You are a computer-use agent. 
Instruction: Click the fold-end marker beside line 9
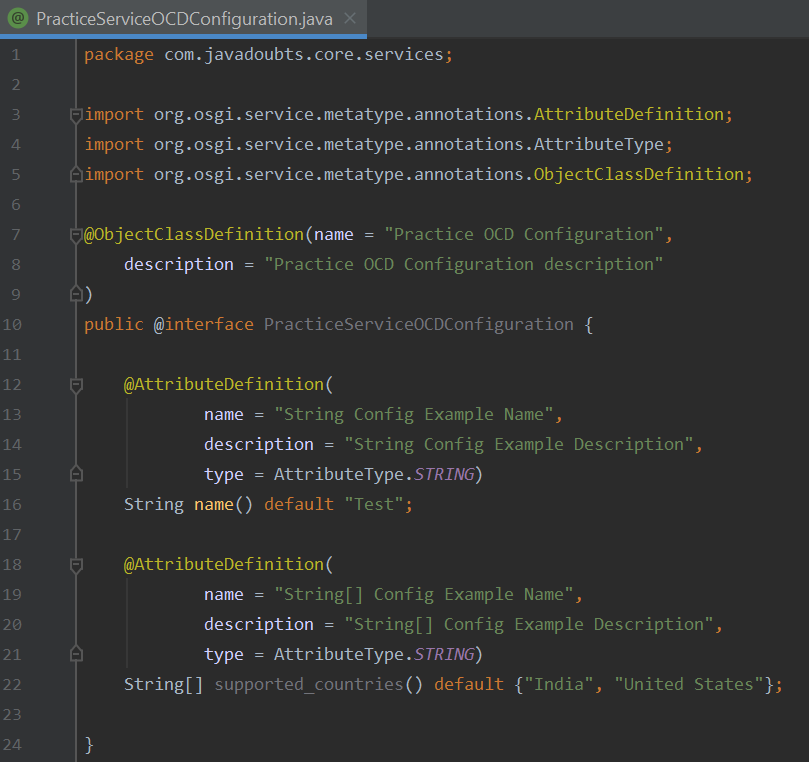(x=75, y=293)
